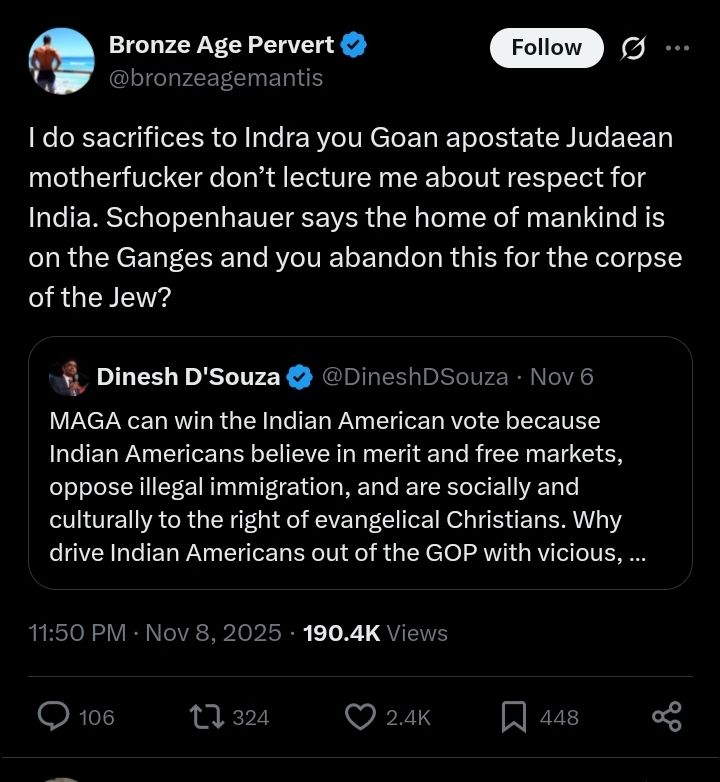Open Dinesh D'Souza's avatar thumbnail
The width and height of the screenshot is (720, 782).
click(x=68, y=377)
